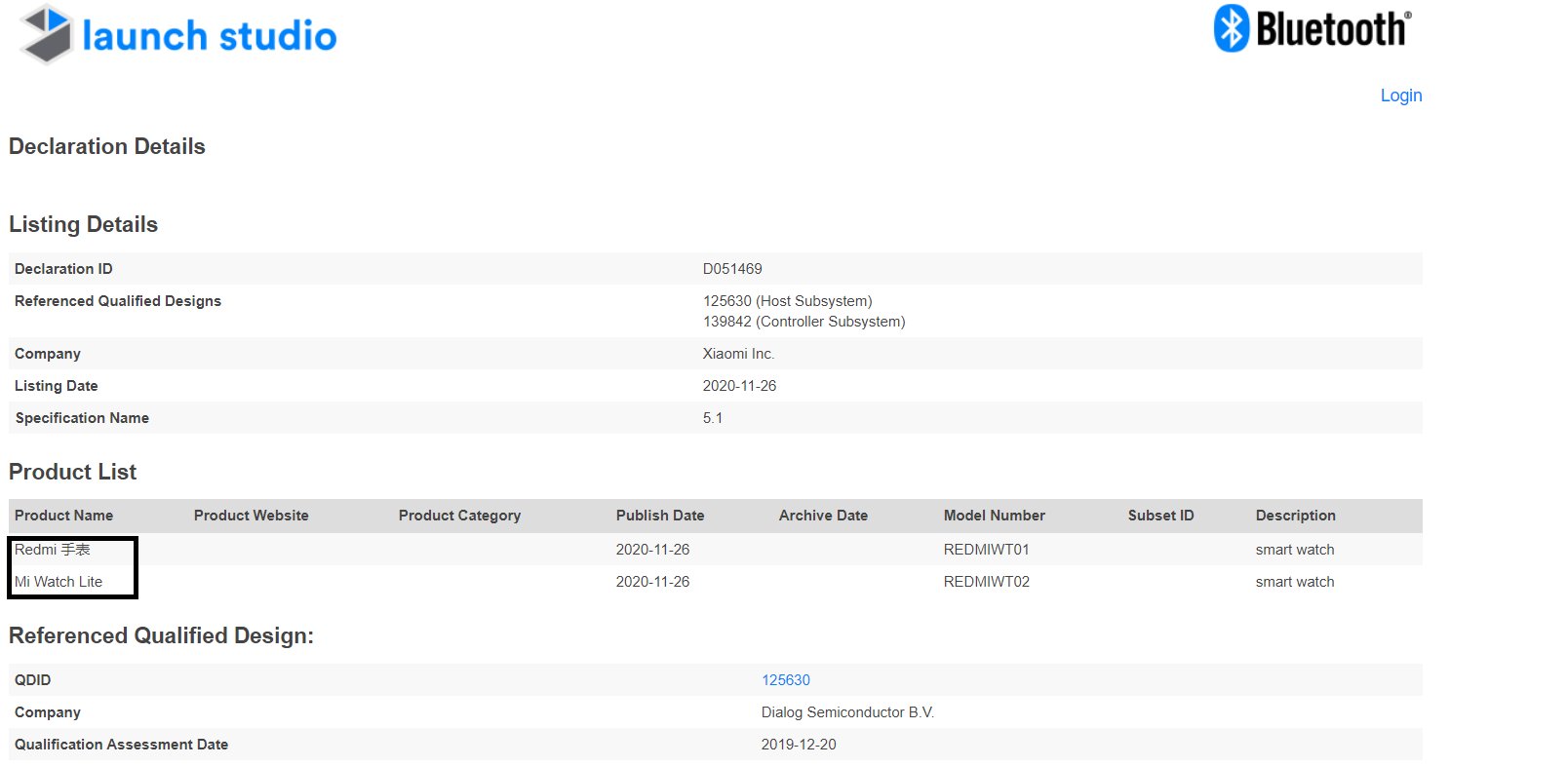Click the Declaration Details heading
Viewport: 1568px width, 767px height.
coord(107,146)
